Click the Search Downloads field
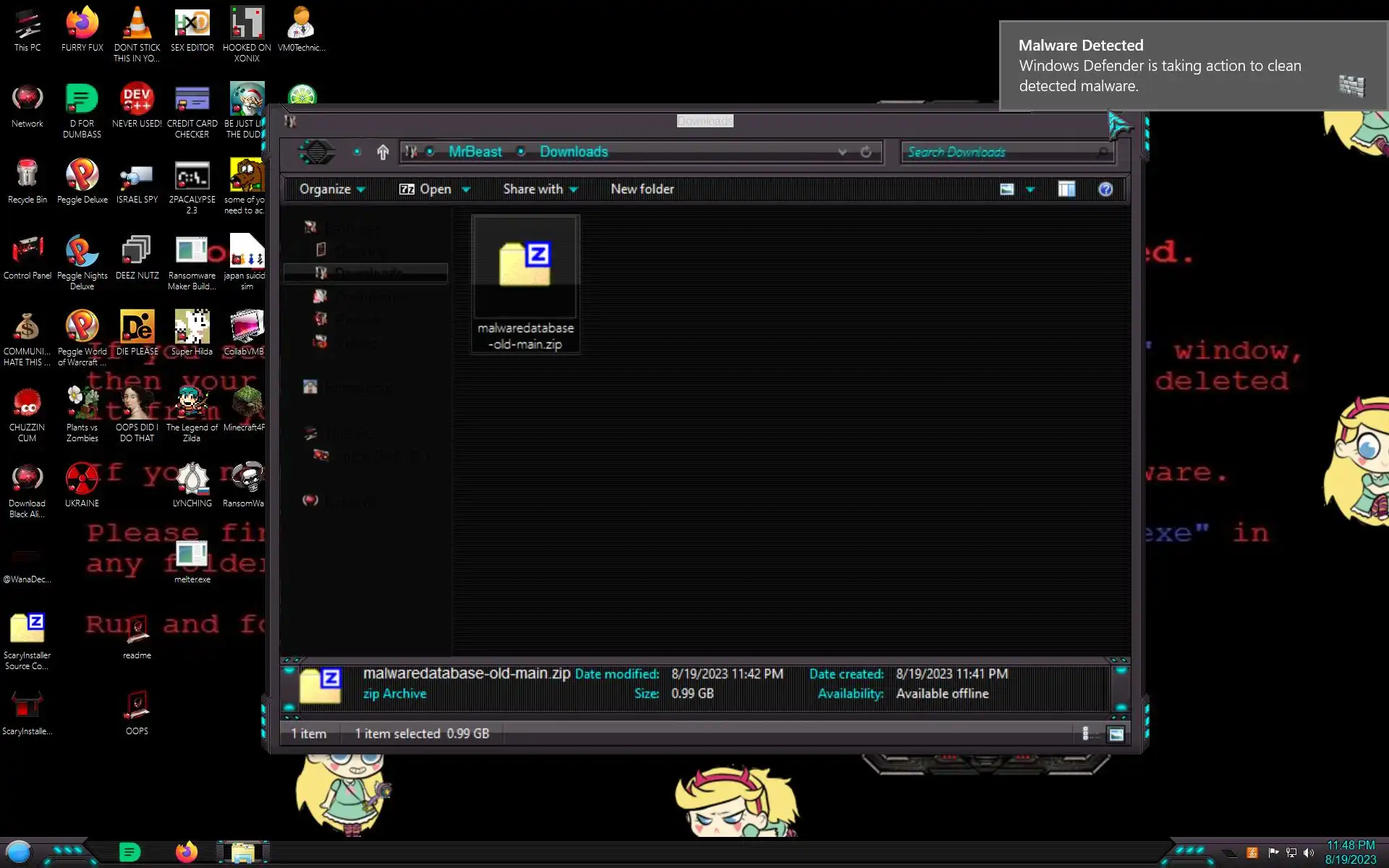 point(998,152)
